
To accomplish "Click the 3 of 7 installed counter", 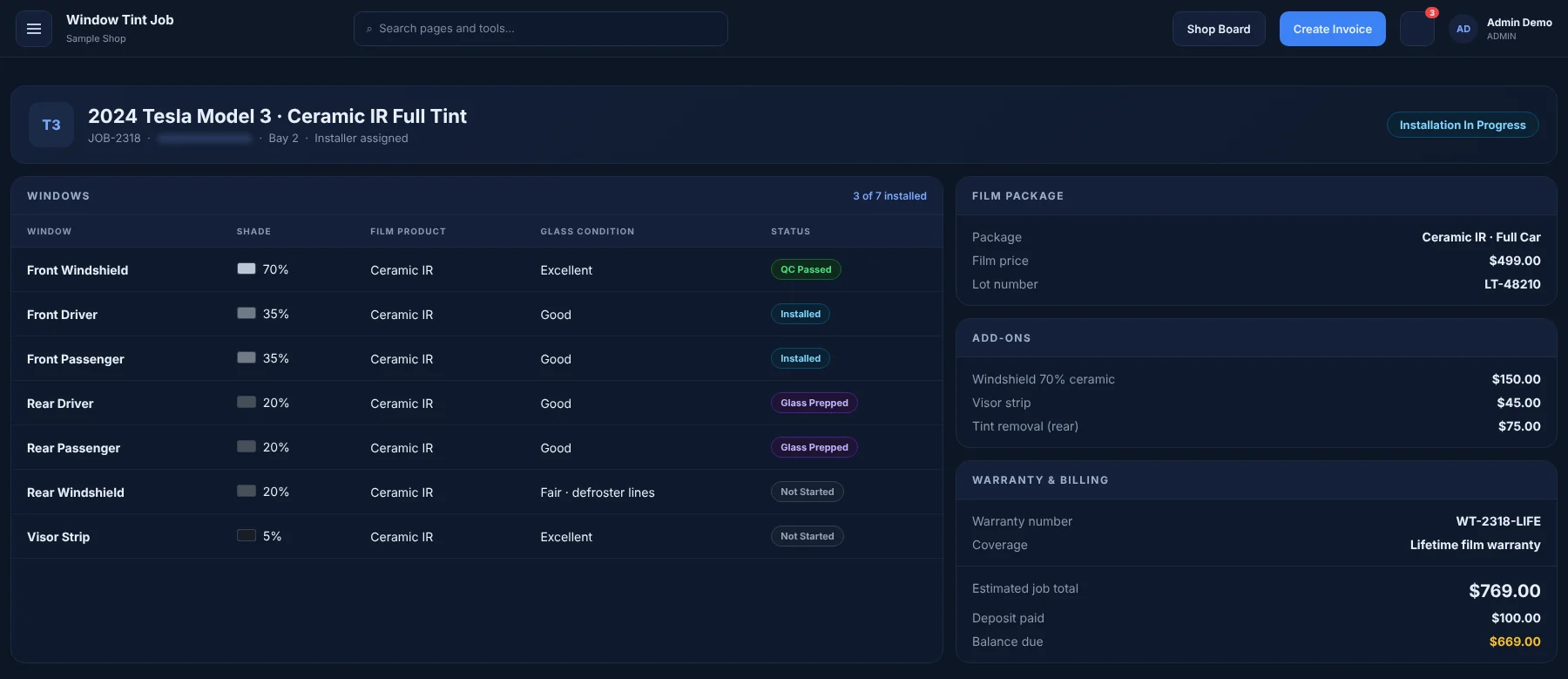I will pyautogui.click(x=889, y=196).
